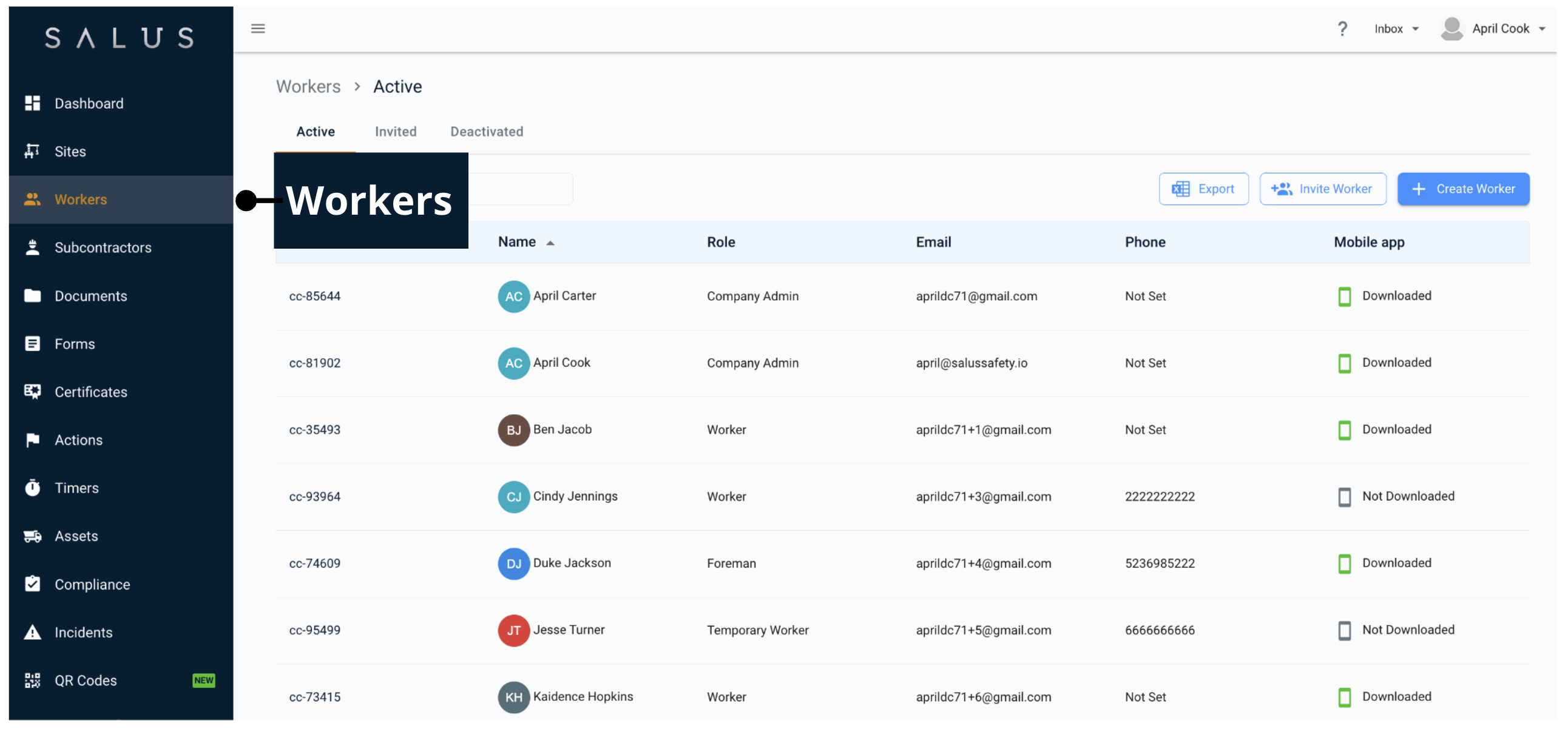The image size is (1568, 729).
Task: Click the Dashboard sidebar icon
Action: pyautogui.click(x=32, y=104)
